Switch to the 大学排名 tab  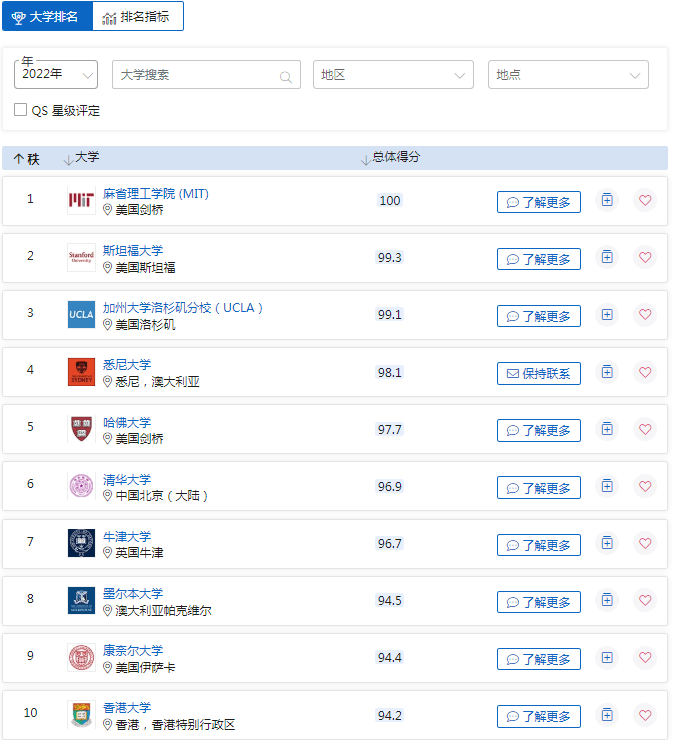tap(47, 17)
